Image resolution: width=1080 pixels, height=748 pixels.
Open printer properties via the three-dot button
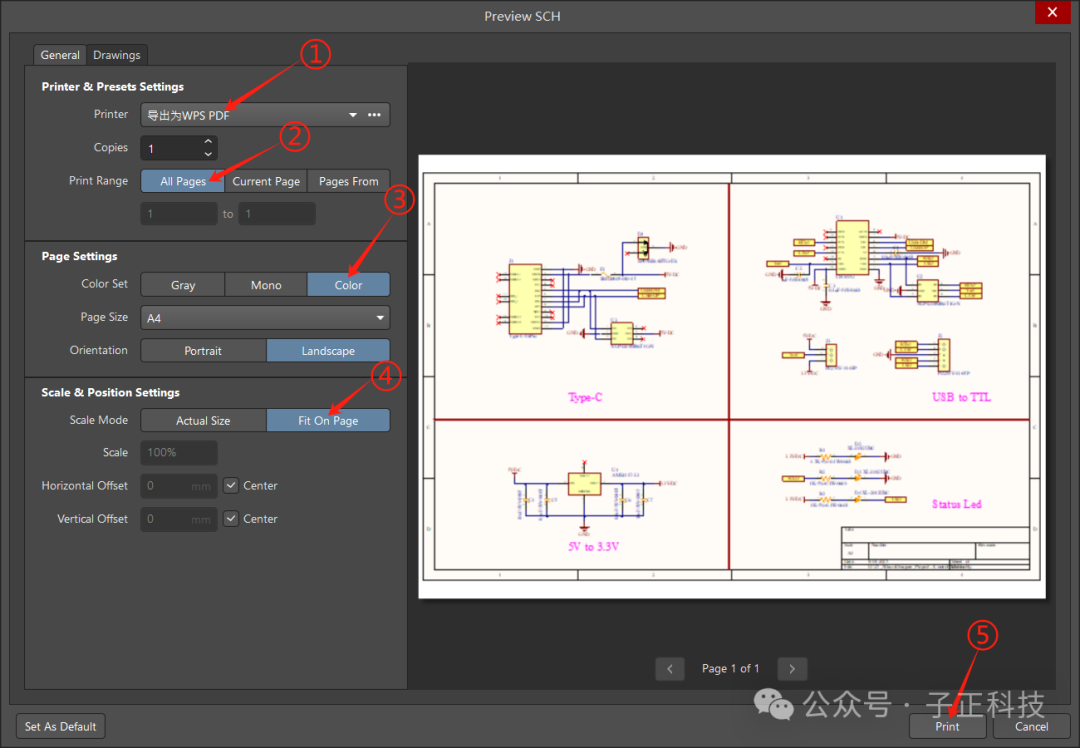[x=374, y=115]
